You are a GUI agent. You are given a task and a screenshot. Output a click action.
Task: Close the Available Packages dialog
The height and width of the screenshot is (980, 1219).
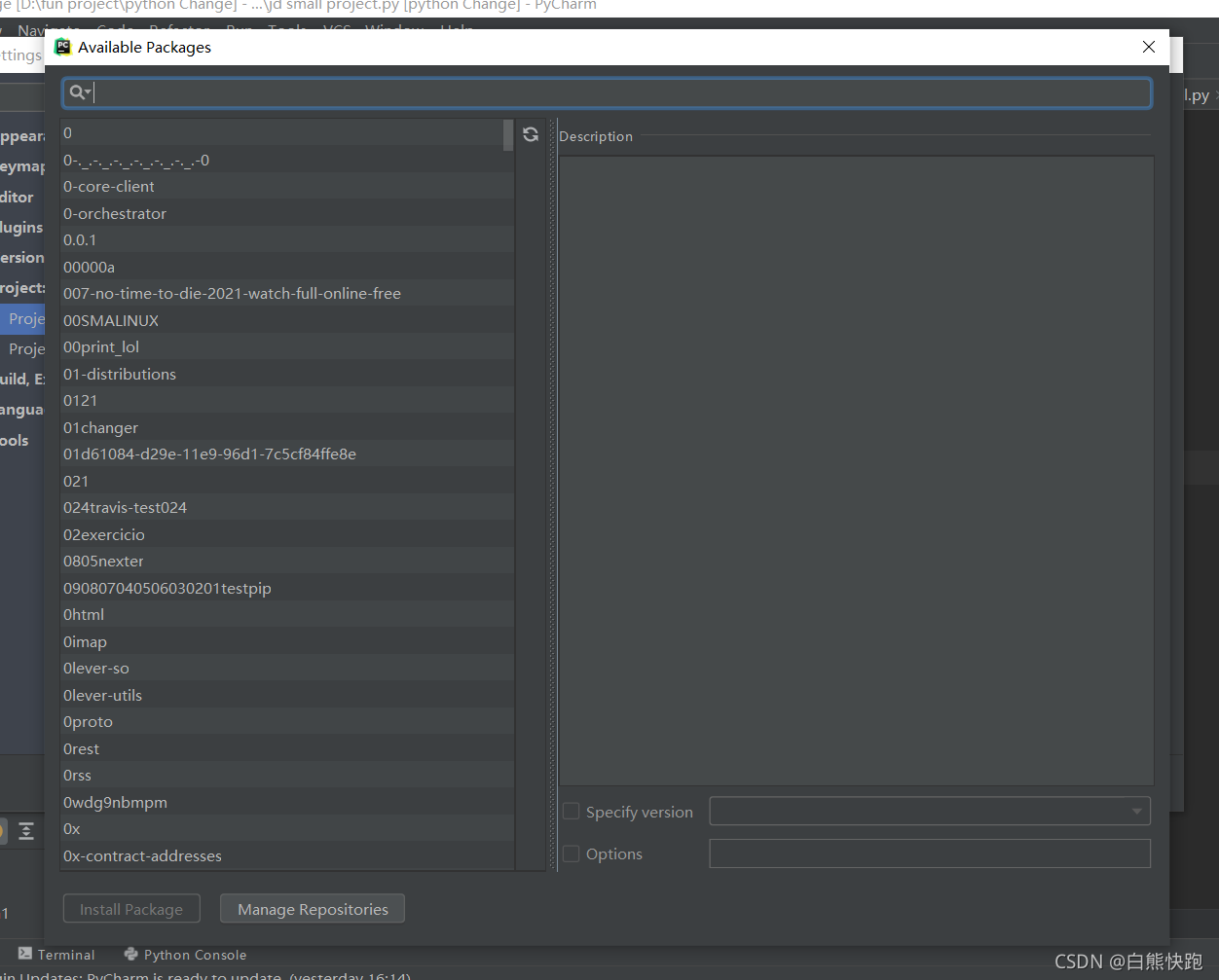coord(1149,47)
